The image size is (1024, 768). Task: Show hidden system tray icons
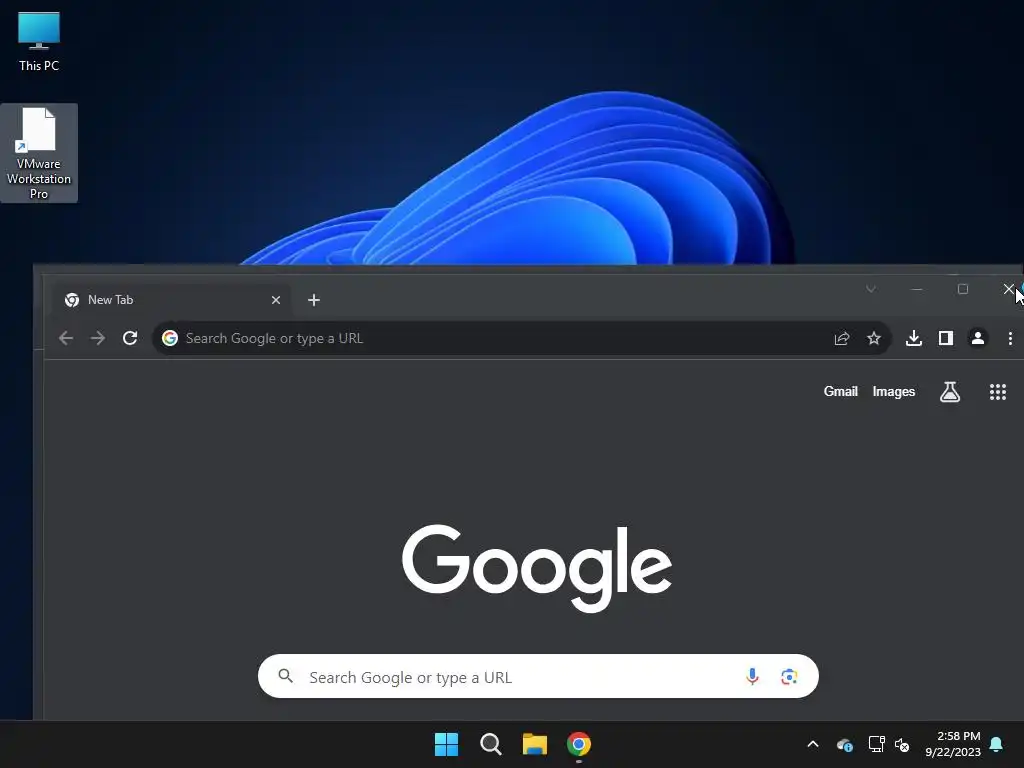coord(813,744)
